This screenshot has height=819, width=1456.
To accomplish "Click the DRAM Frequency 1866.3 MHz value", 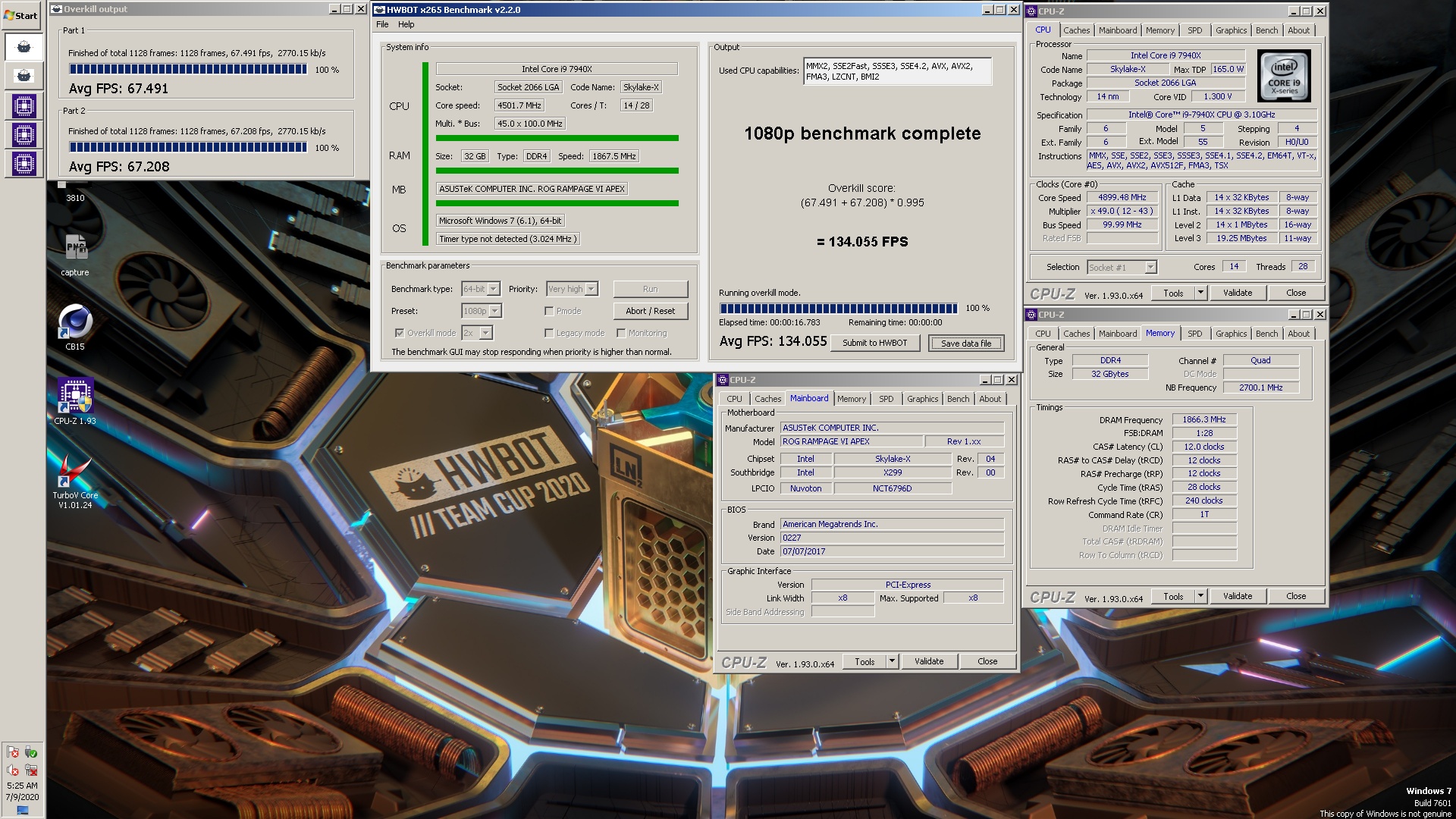I will [1204, 419].
